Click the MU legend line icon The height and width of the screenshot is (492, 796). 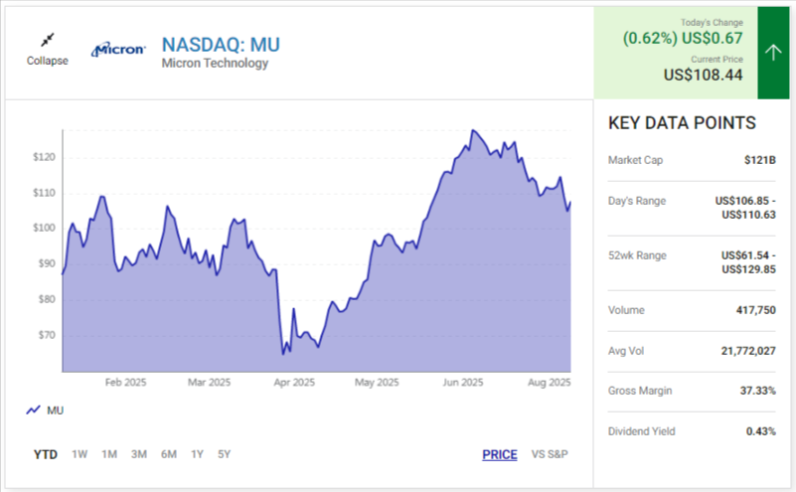[33, 410]
